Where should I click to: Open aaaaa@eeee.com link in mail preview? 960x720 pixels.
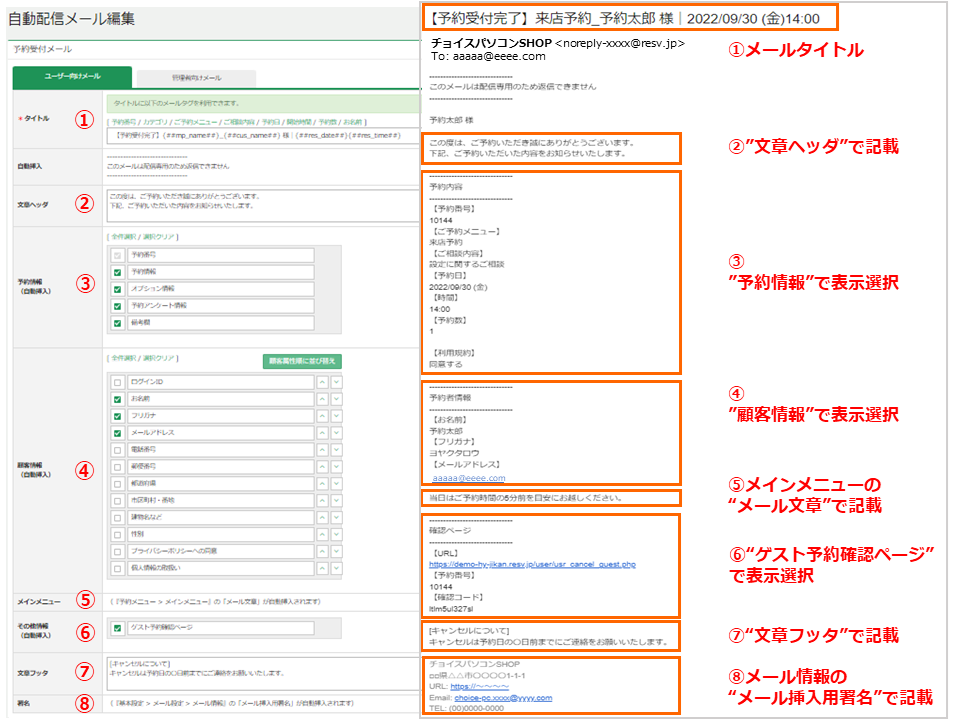(469, 478)
